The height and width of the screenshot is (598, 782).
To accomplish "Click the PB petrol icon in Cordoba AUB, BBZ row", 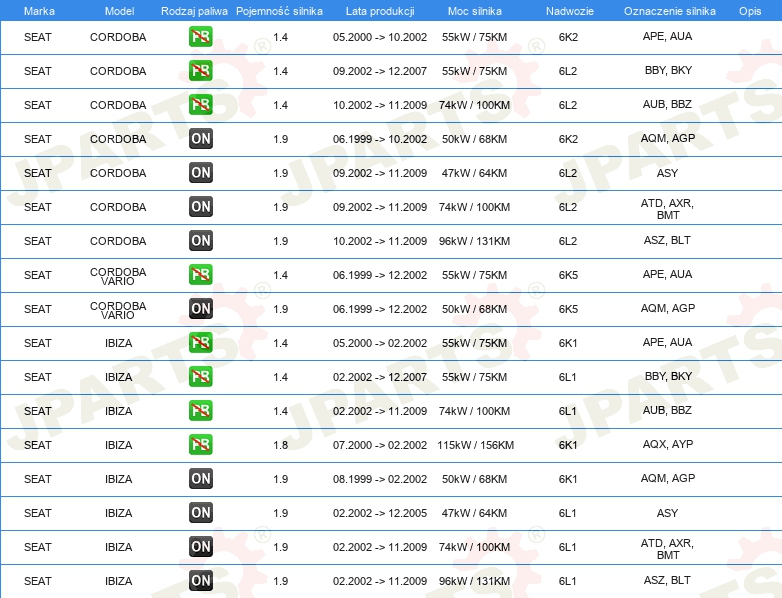I will pos(200,105).
